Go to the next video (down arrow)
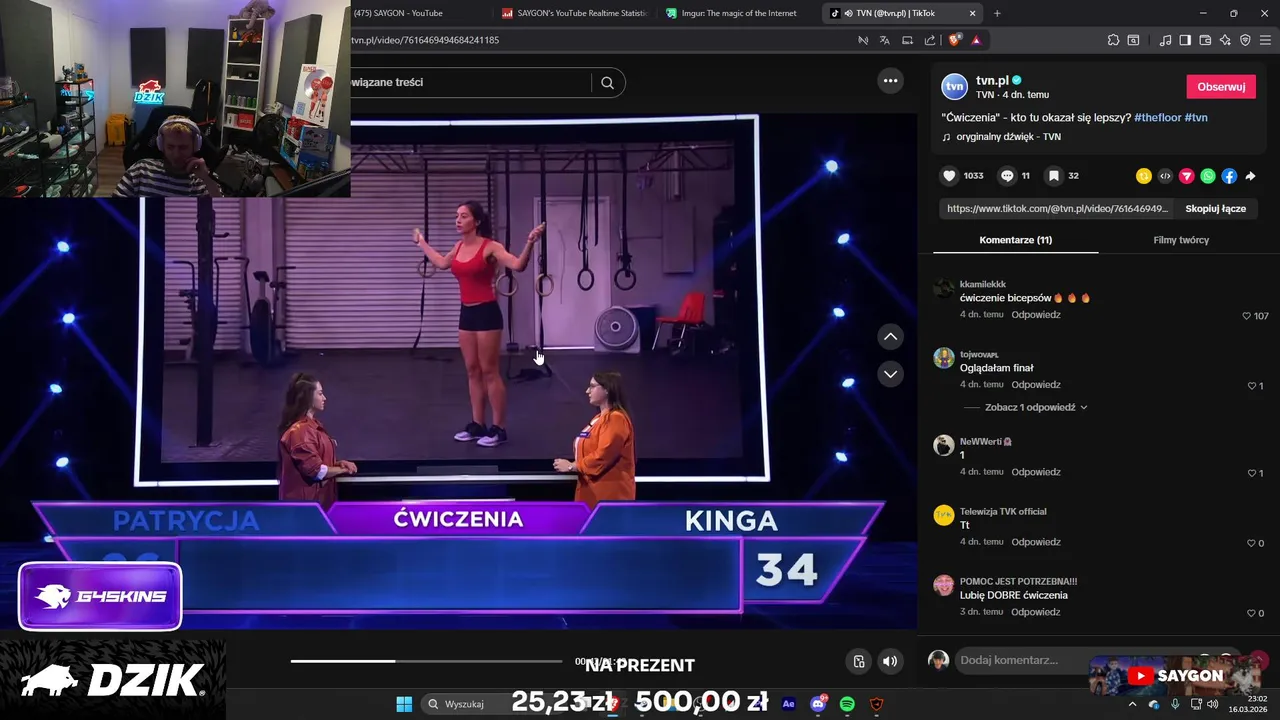 890,374
